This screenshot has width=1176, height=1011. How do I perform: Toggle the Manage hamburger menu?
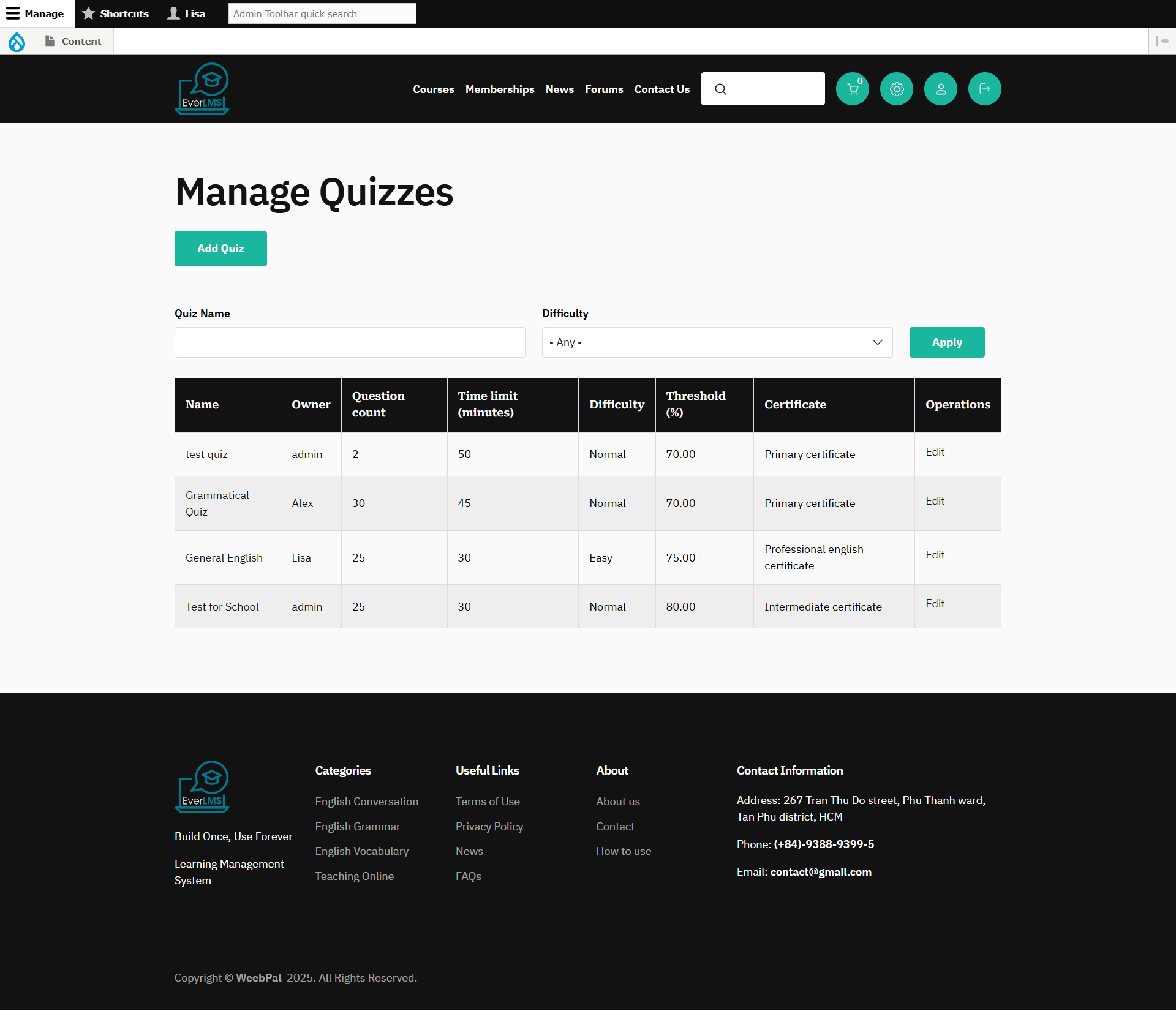(x=36, y=13)
